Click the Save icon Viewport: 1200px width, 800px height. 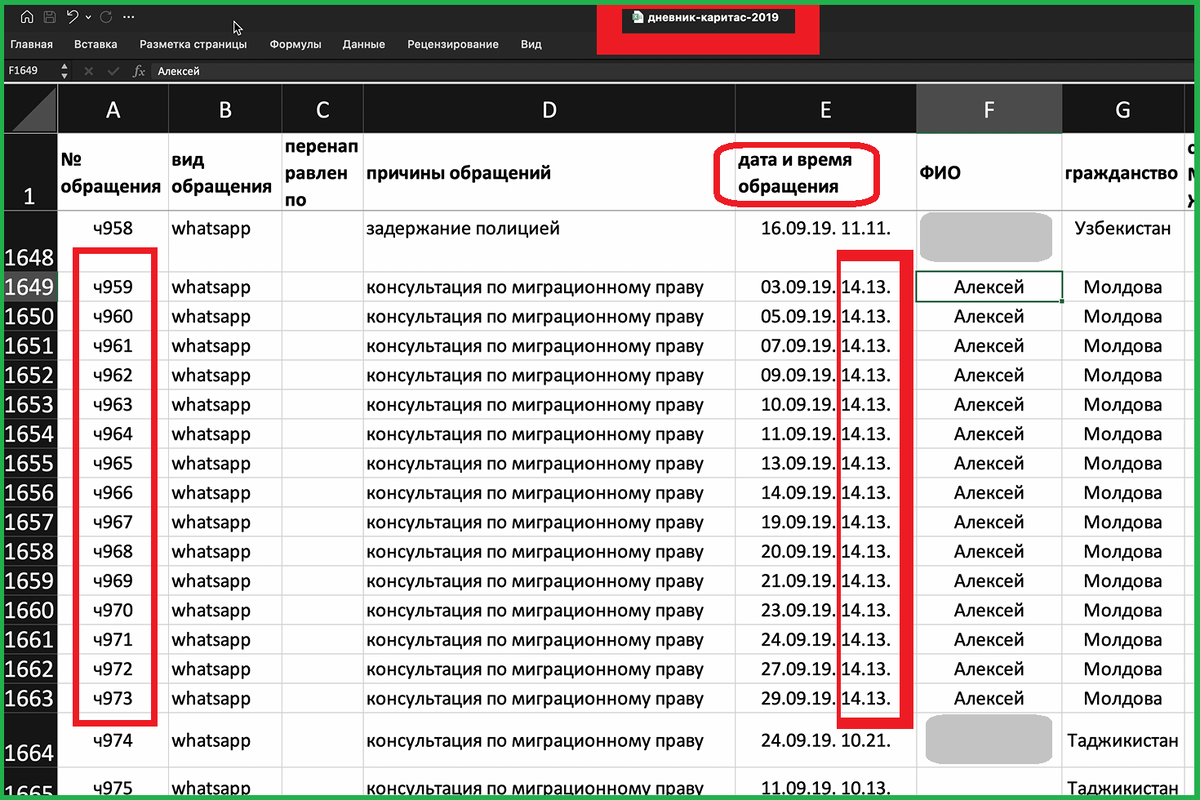click(49, 17)
